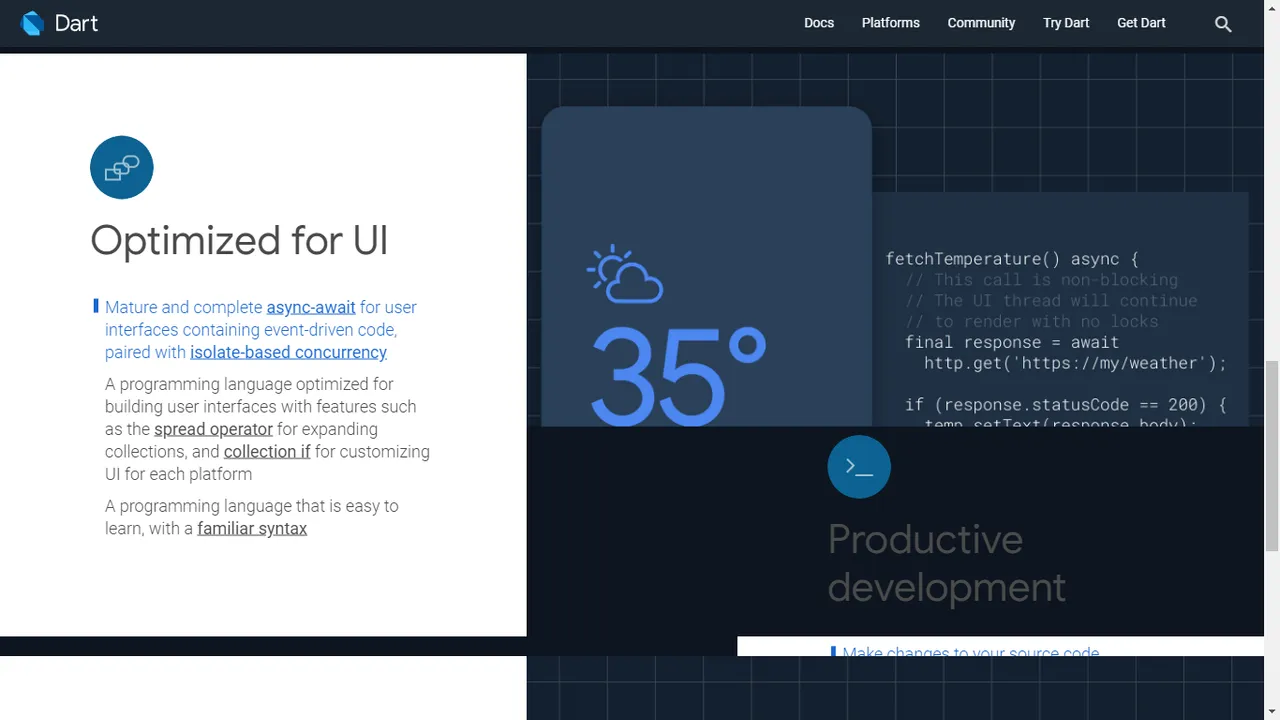Click the 'A programming language that is easy' paragraph
The image size is (1280, 720).
coord(252,517)
